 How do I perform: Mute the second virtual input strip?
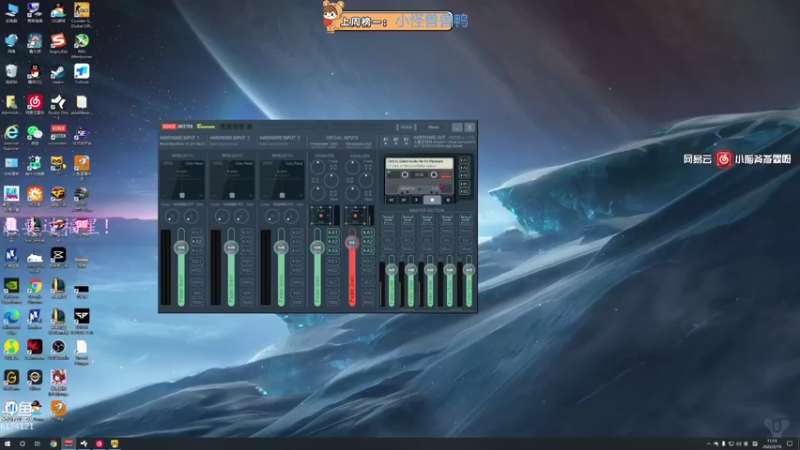pos(368,302)
